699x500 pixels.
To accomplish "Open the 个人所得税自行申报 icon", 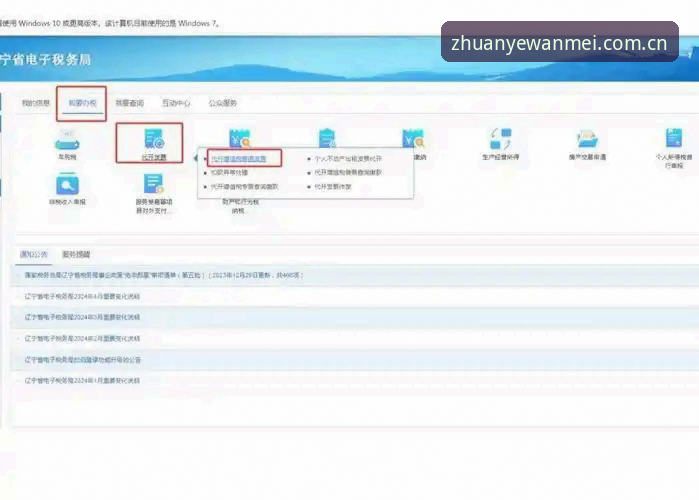I will click(674, 138).
